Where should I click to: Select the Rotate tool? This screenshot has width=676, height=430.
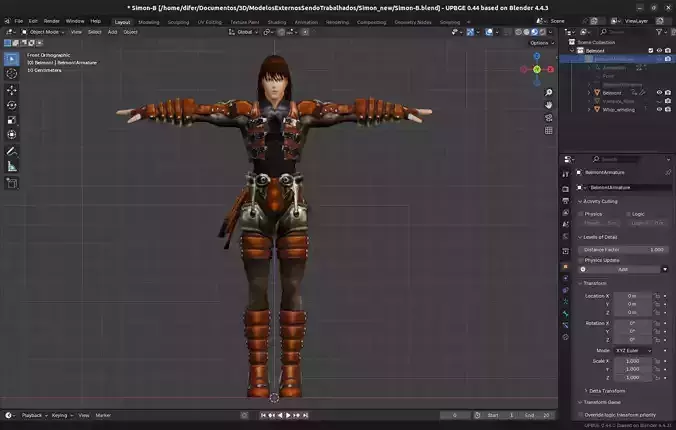point(12,105)
